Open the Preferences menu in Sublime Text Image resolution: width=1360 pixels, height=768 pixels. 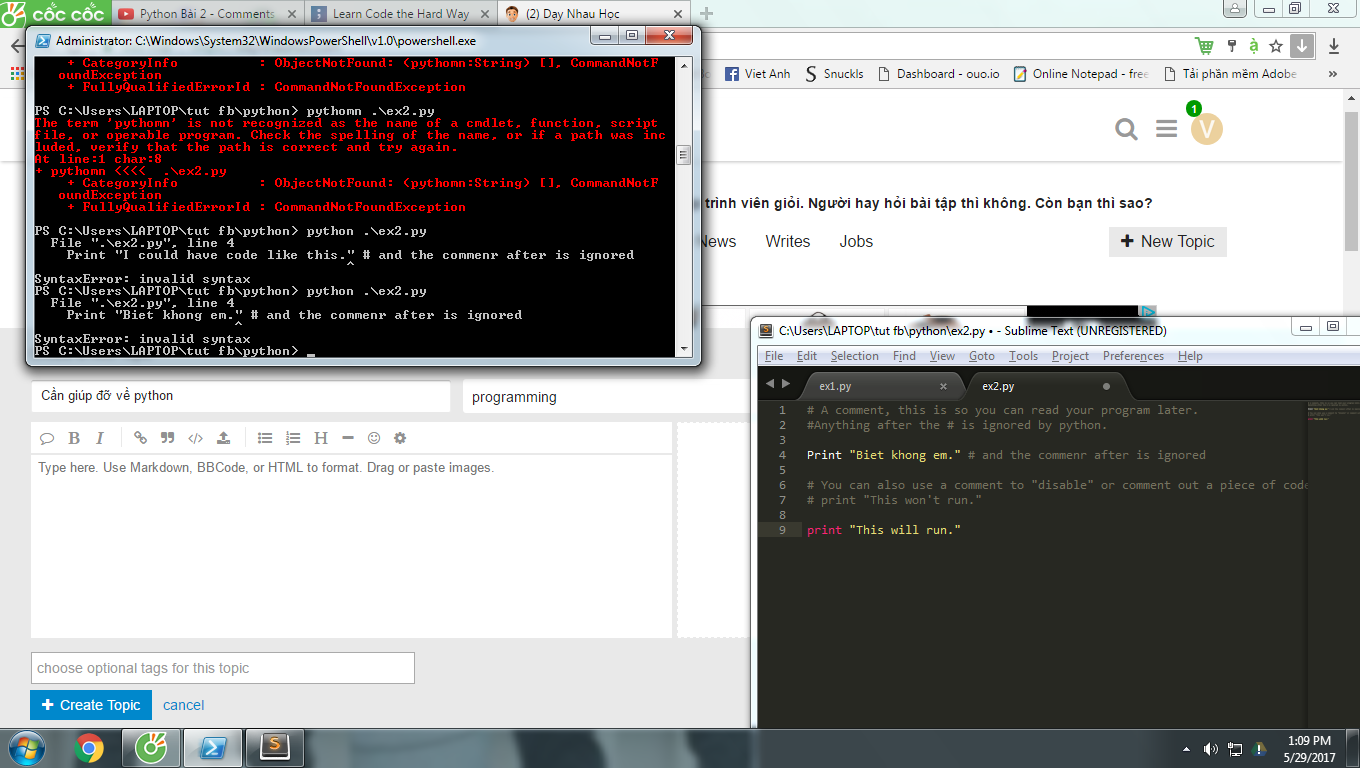pos(1133,356)
